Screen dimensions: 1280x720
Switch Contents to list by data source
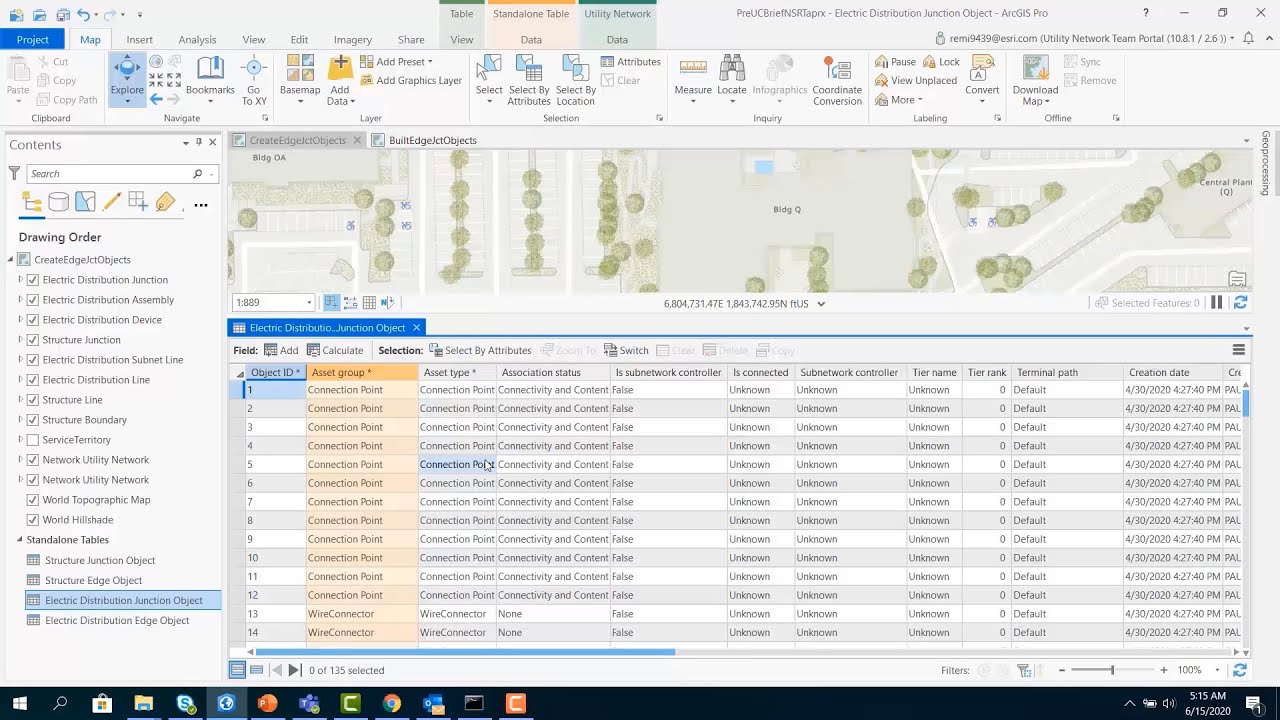point(59,203)
